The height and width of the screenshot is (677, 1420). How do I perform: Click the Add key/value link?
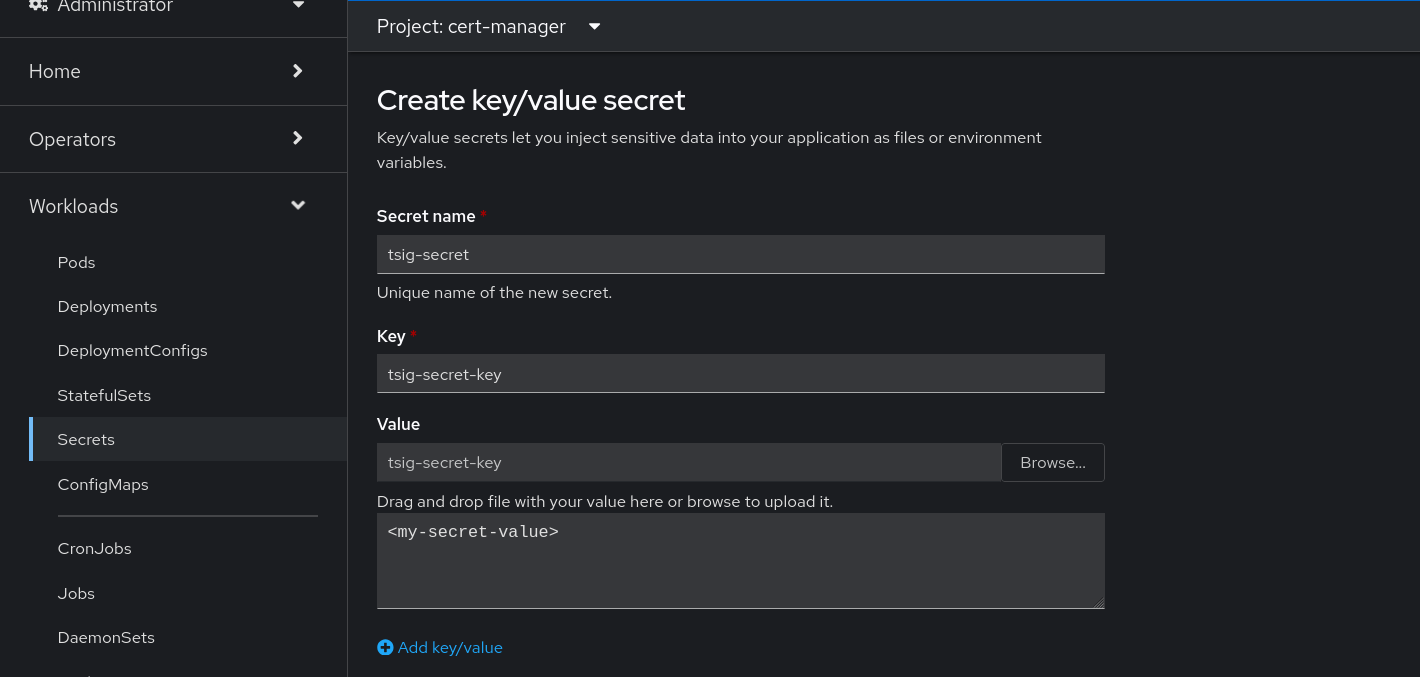click(x=450, y=648)
